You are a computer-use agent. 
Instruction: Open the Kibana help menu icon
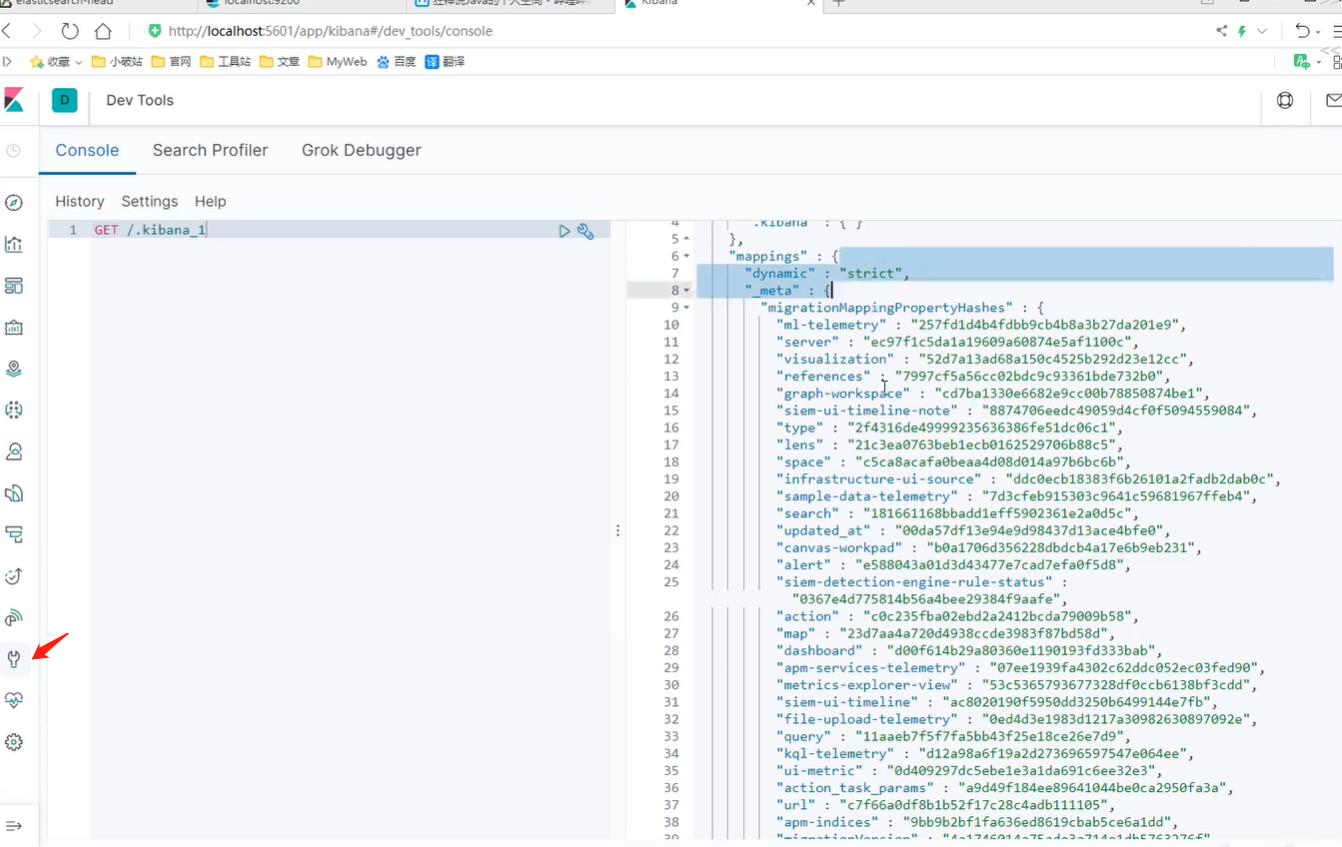[x=1285, y=100]
